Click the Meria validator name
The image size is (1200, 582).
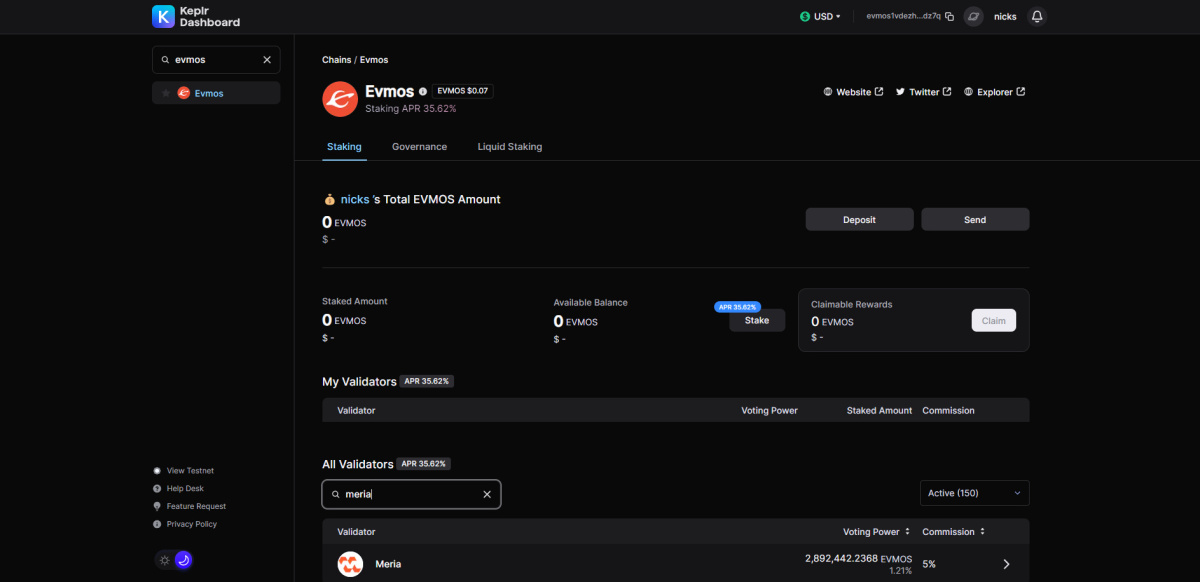coord(388,564)
